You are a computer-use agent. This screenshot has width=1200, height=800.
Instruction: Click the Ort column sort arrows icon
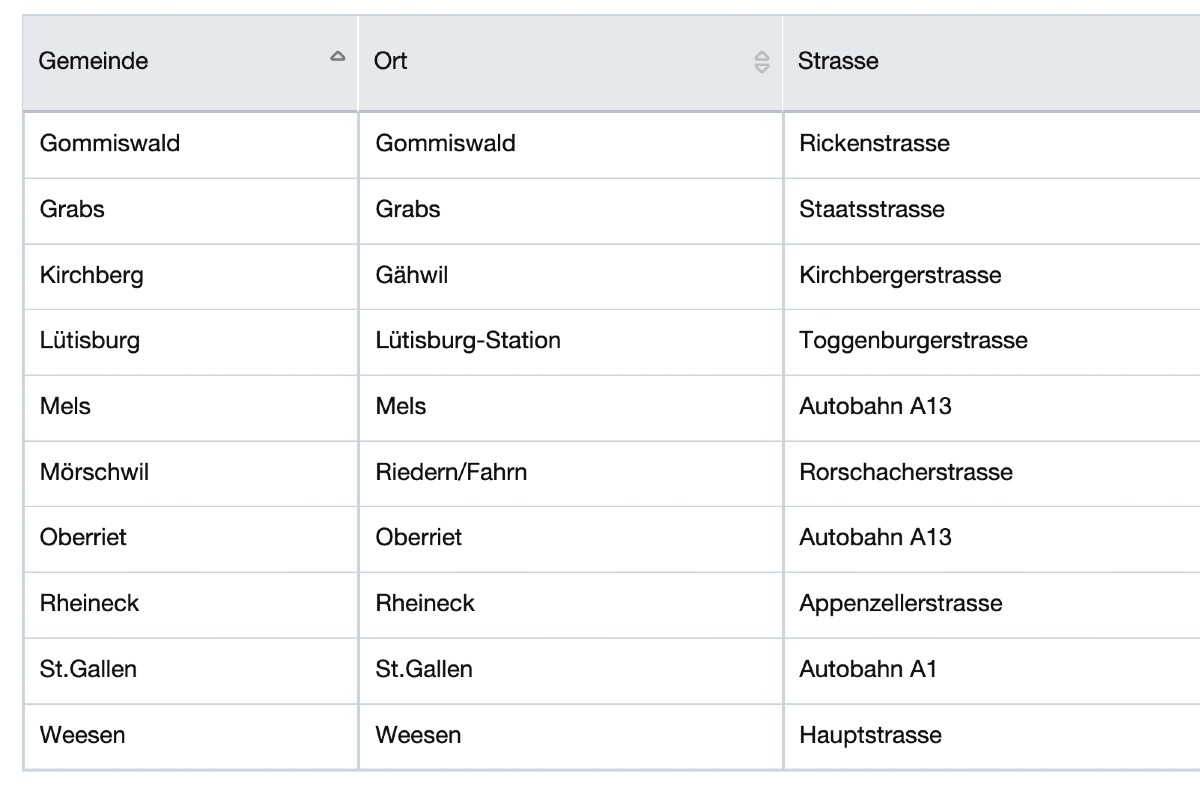tap(762, 62)
